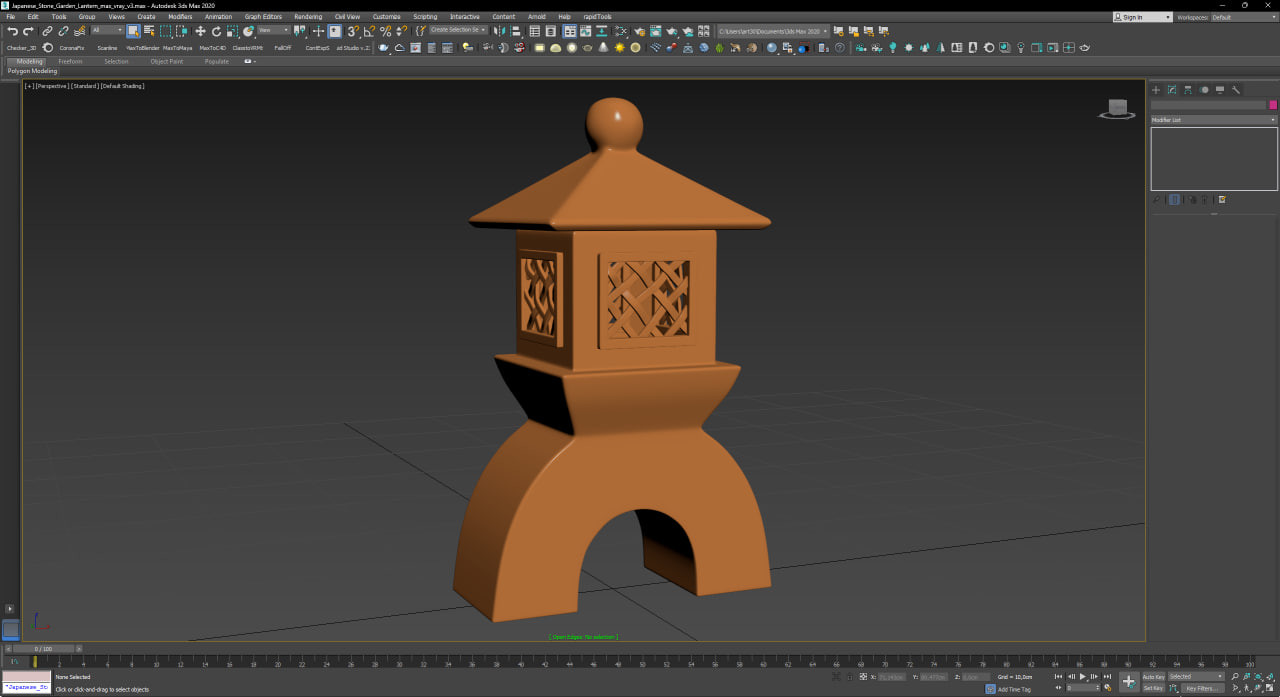Open the reference coordinate View dropdown
Viewport: 1280px width, 697px height.
[x=273, y=31]
